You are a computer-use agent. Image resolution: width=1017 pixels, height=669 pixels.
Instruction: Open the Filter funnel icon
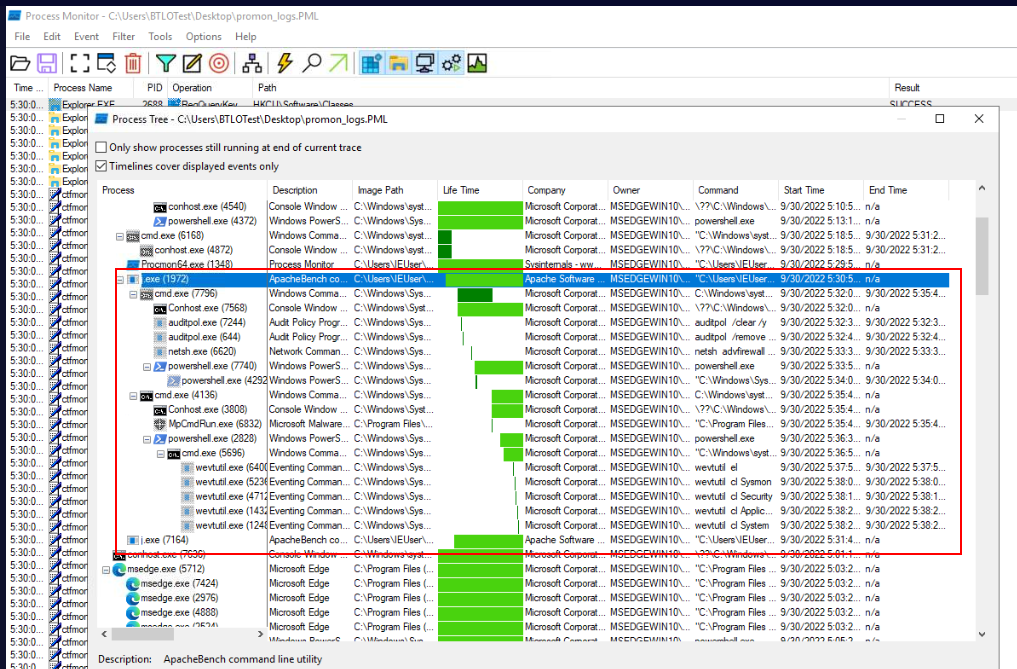pos(166,64)
